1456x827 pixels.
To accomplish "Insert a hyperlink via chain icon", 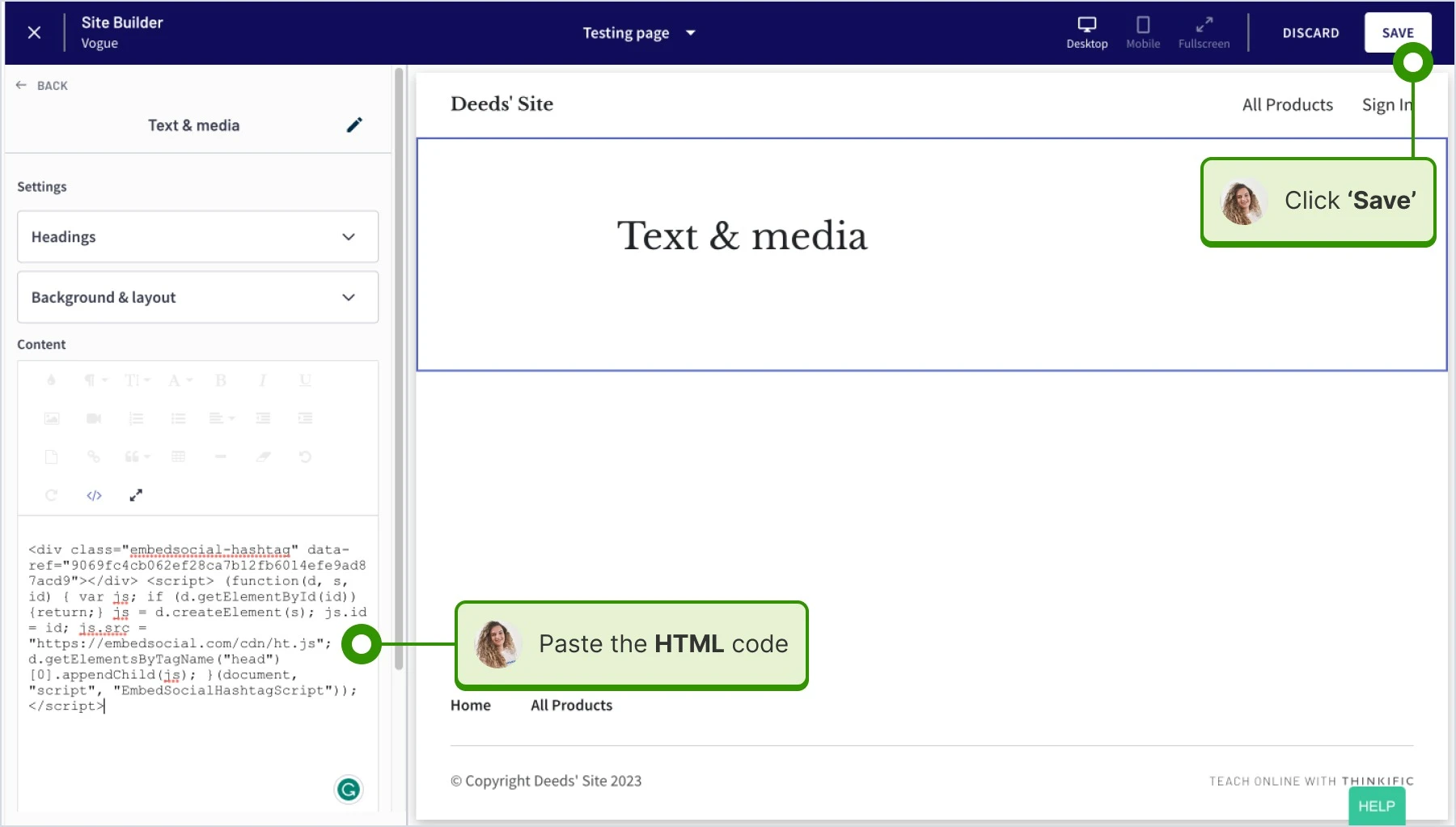I will pos(94,457).
